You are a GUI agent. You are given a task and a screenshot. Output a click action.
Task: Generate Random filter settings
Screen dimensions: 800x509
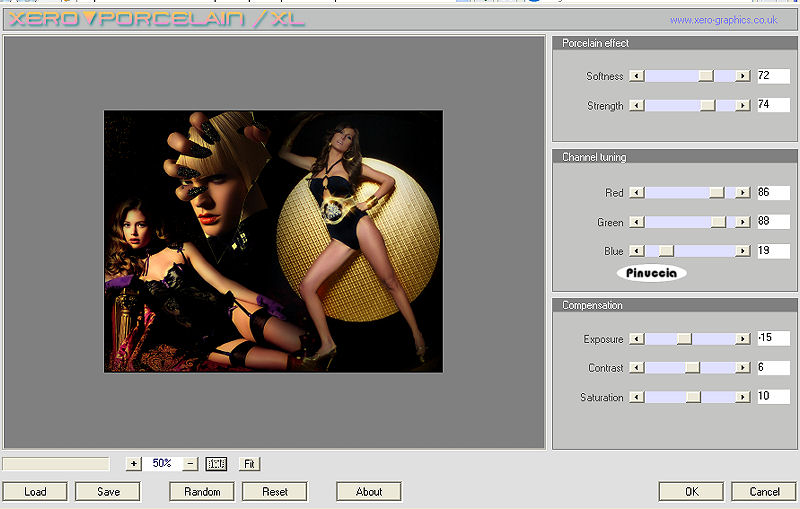[x=202, y=492]
